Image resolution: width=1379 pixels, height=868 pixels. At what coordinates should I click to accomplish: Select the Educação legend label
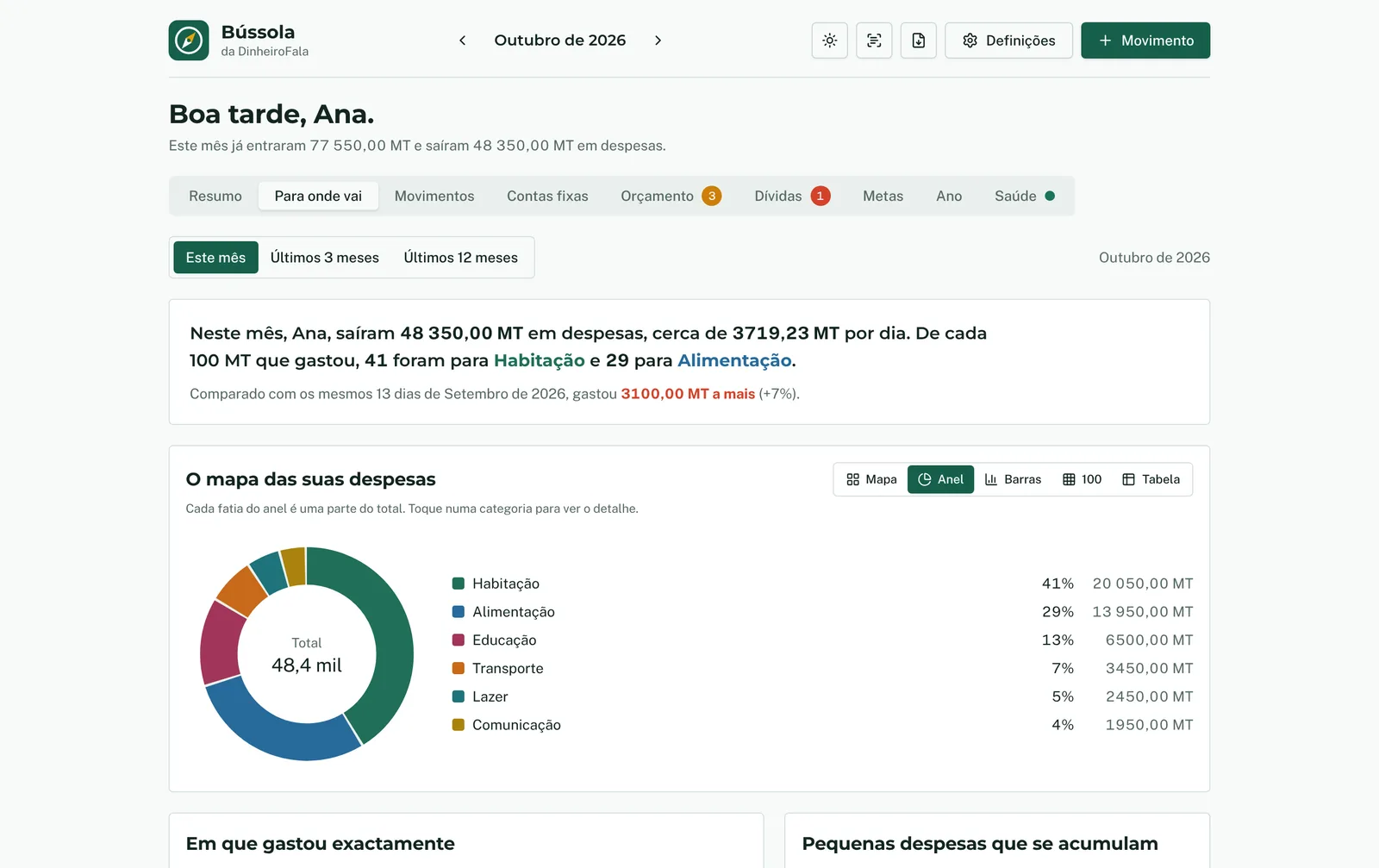click(504, 640)
